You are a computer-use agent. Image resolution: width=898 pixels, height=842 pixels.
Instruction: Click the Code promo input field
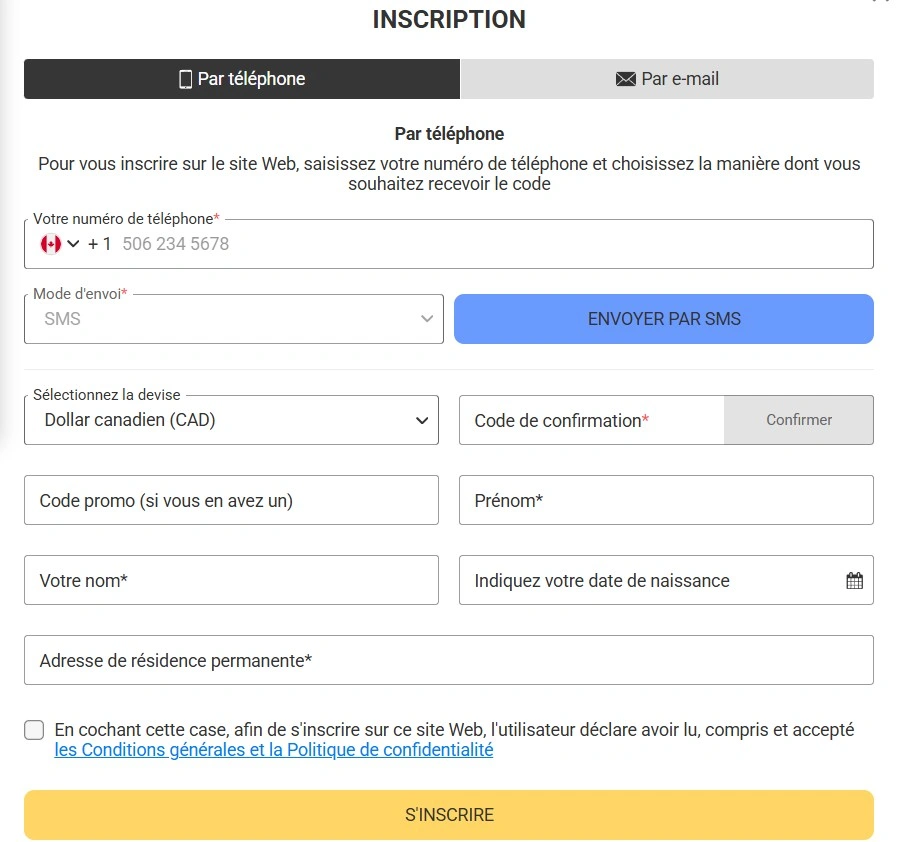click(231, 500)
